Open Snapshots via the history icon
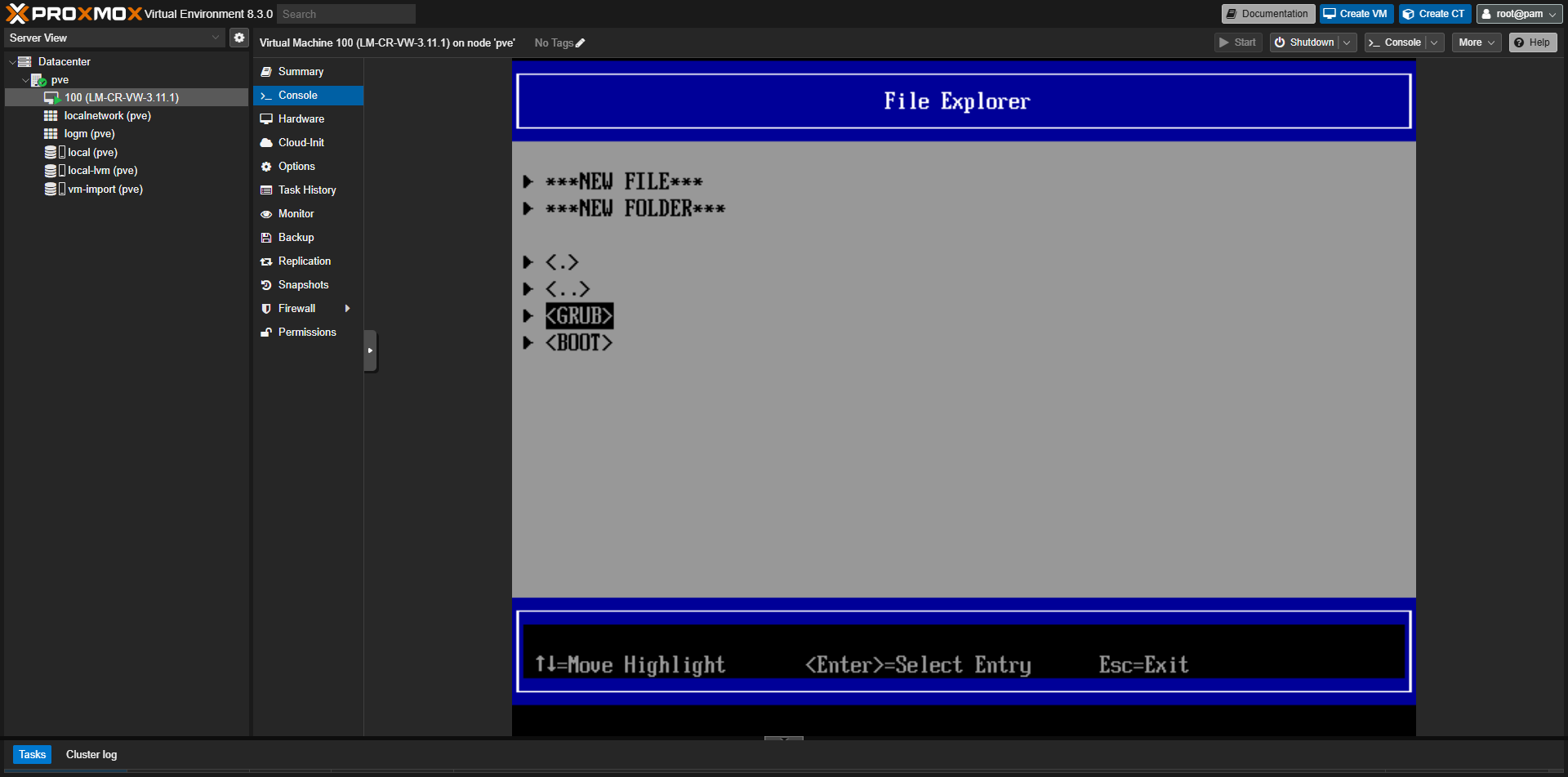 point(266,284)
